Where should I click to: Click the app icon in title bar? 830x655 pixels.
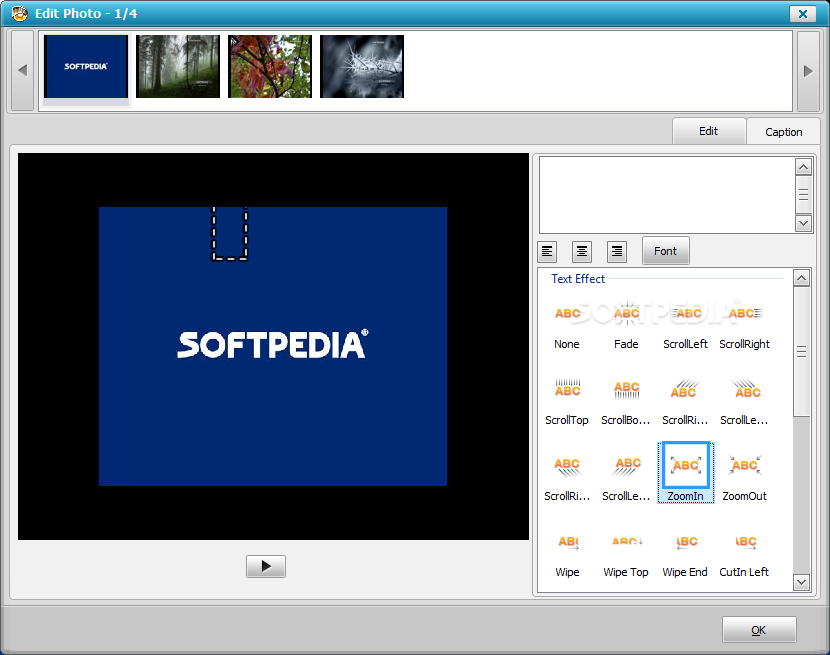[x=20, y=13]
